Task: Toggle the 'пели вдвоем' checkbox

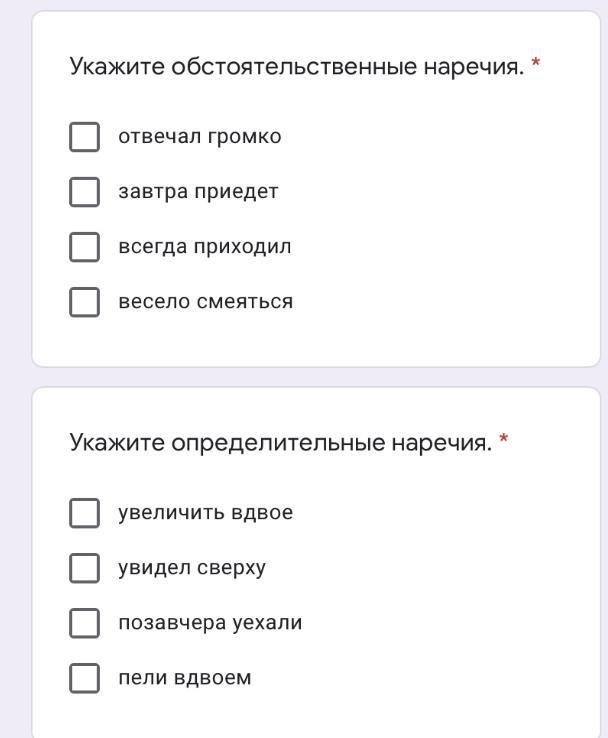Action: (85, 678)
